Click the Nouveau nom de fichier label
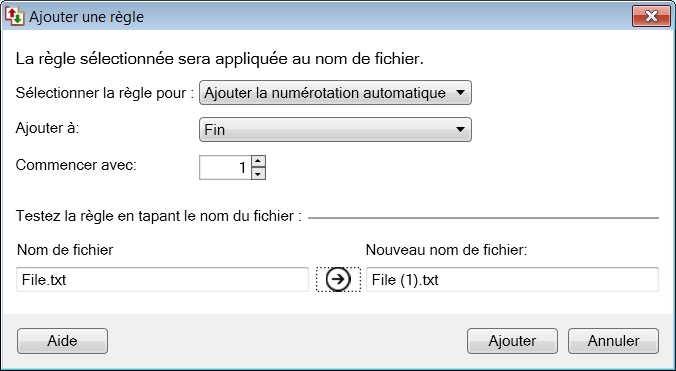This screenshot has width=676, height=371. 446,250
